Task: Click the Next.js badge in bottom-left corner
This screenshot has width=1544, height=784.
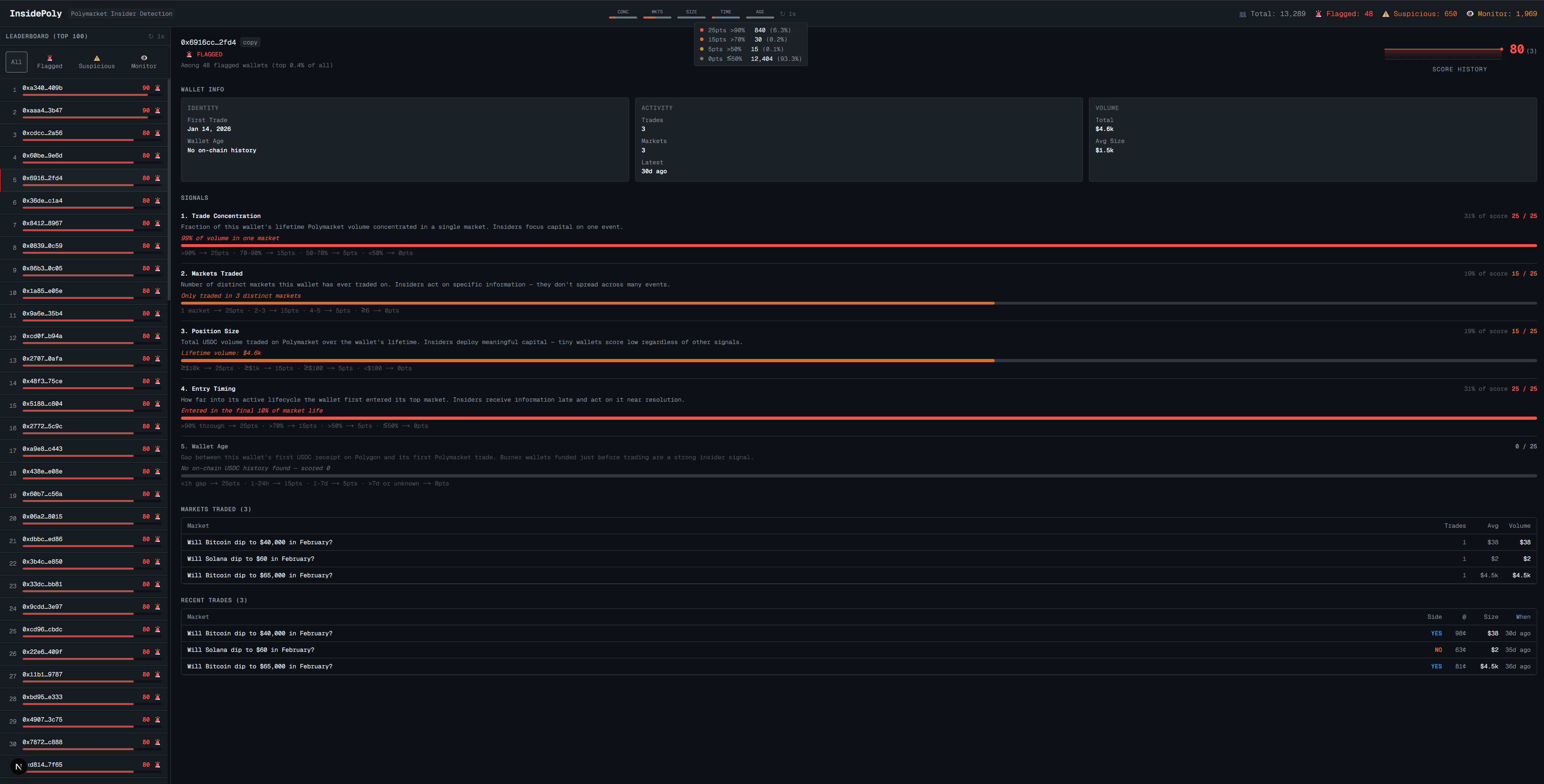Action: point(19,766)
